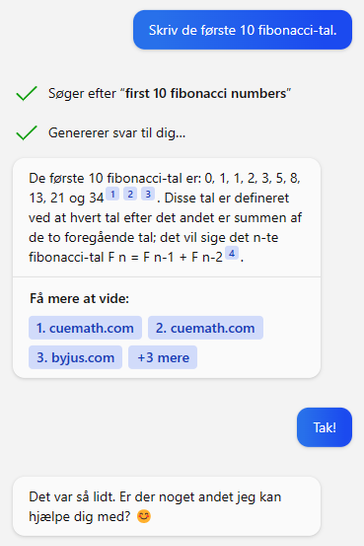Visit the 3. byjus.com source

75,357
